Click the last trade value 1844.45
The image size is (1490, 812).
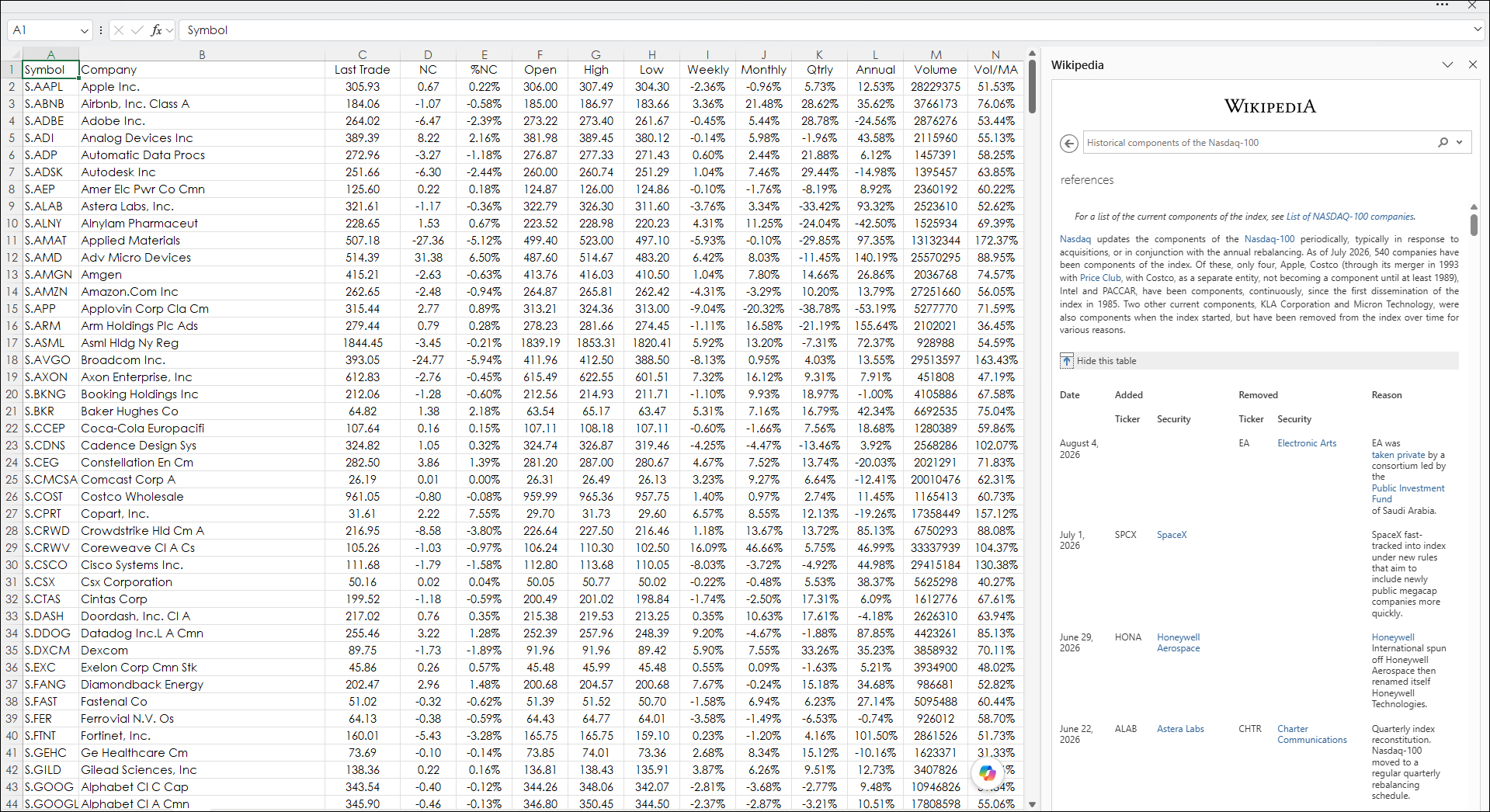tap(362, 343)
